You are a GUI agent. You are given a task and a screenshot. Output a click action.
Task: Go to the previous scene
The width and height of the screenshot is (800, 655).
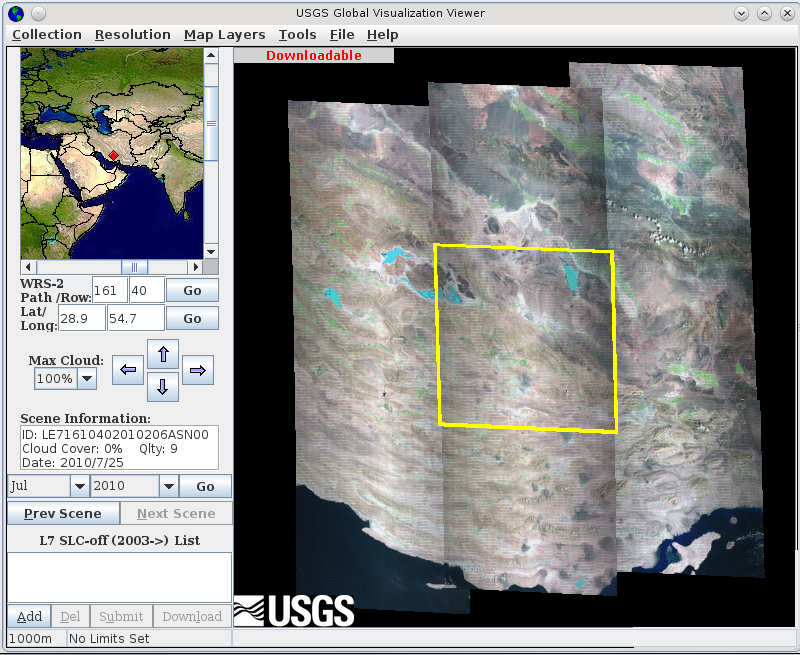pyautogui.click(x=63, y=513)
